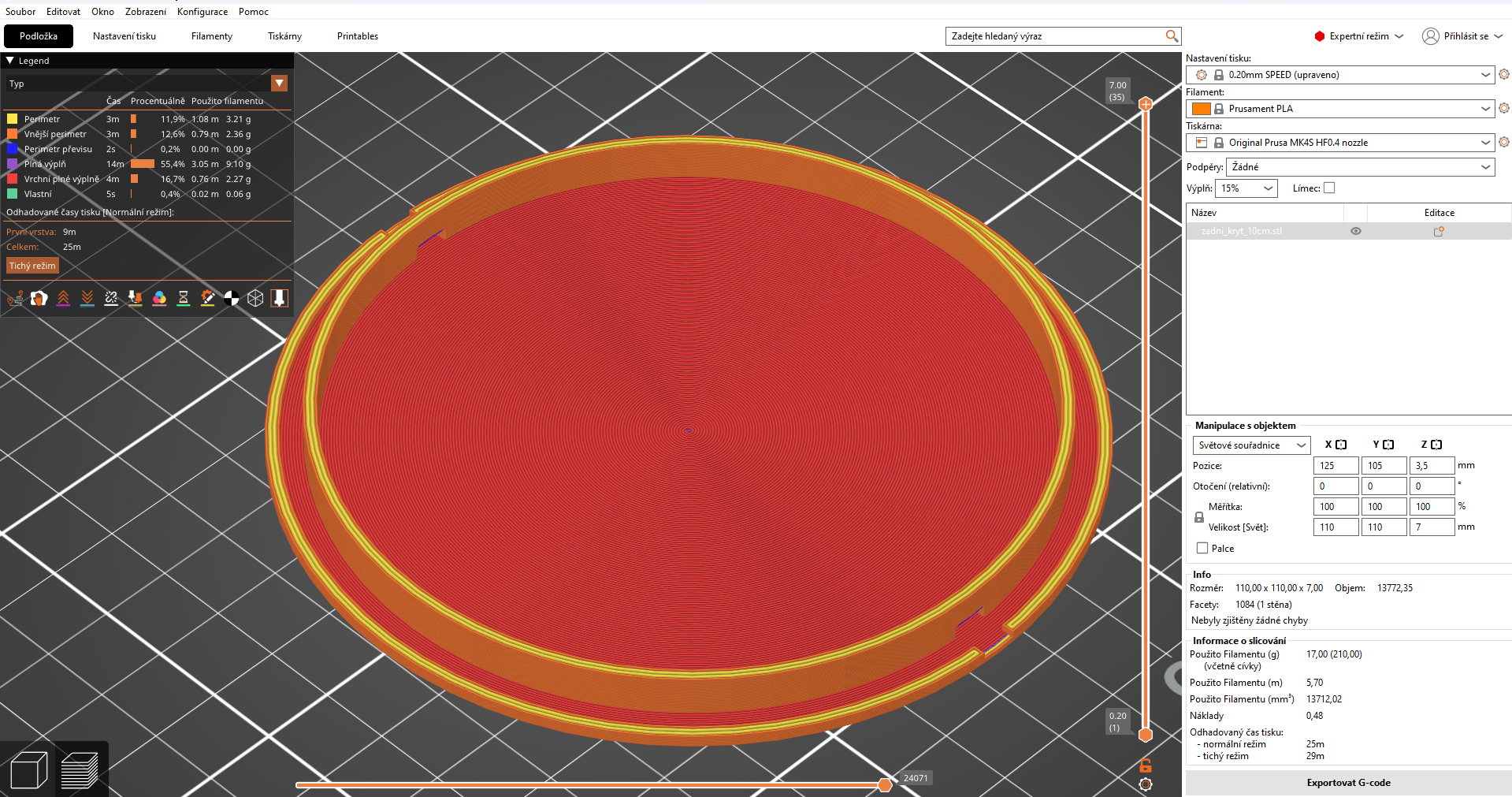The width and height of the screenshot is (1512, 797).
Task: Toggle shells wireframe cube icon
Action: [255, 298]
